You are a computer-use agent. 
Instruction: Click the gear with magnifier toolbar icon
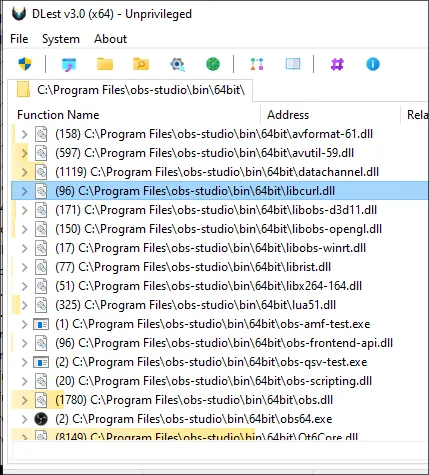[177, 64]
